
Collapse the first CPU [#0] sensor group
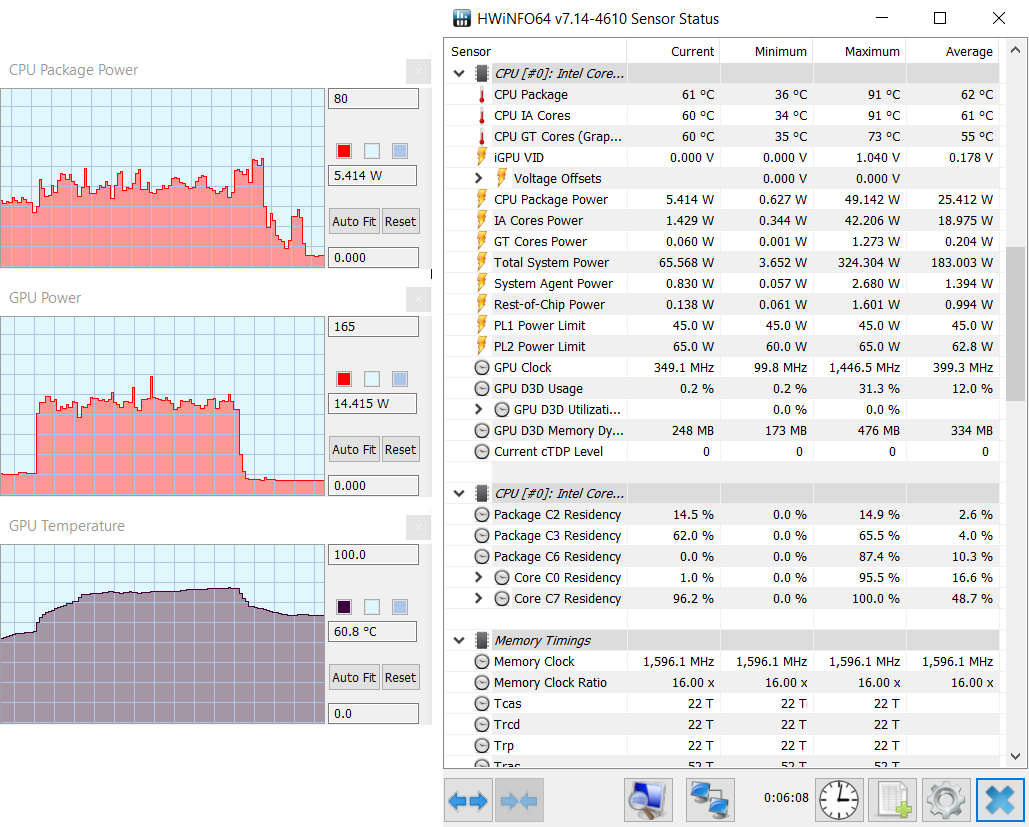[x=459, y=73]
